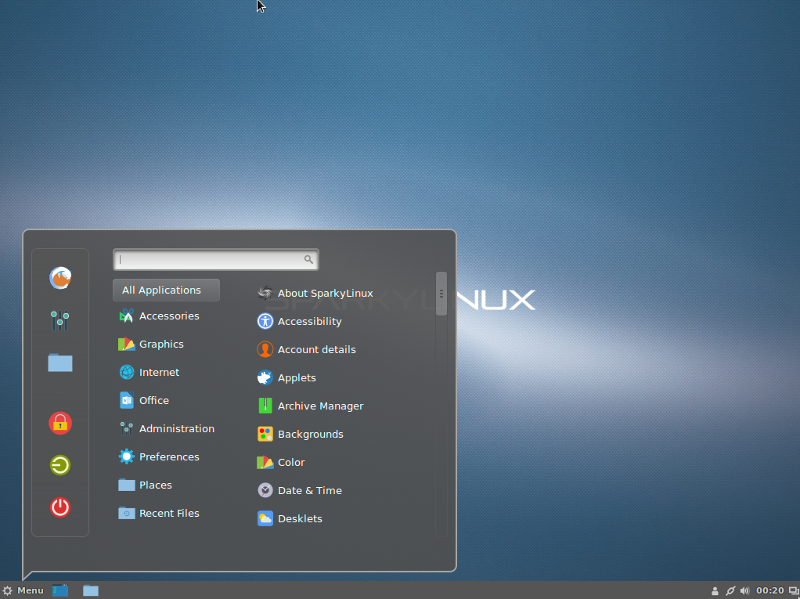Click the applications list scrollbar handle
The width and height of the screenshot is (800, 599).
(x=441, y=294)
